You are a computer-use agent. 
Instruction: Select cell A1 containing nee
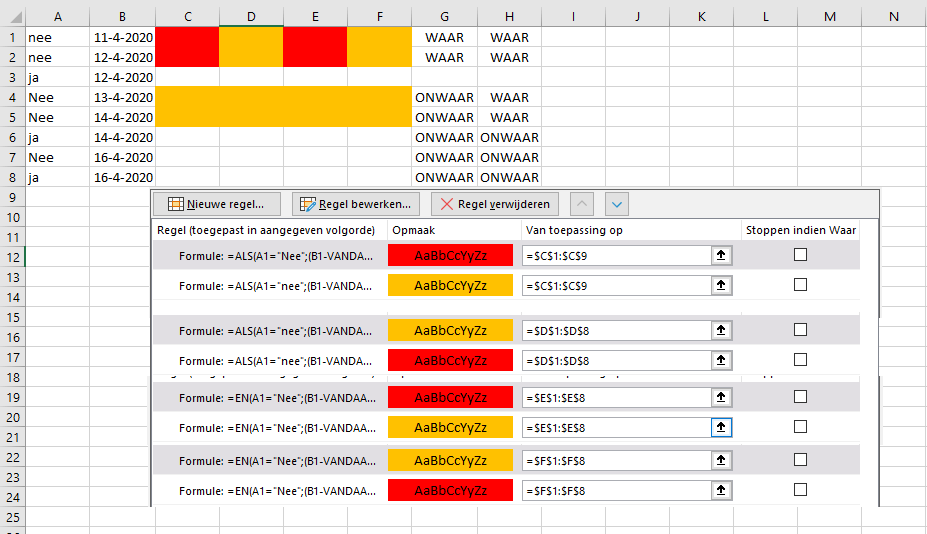(57, 37)
